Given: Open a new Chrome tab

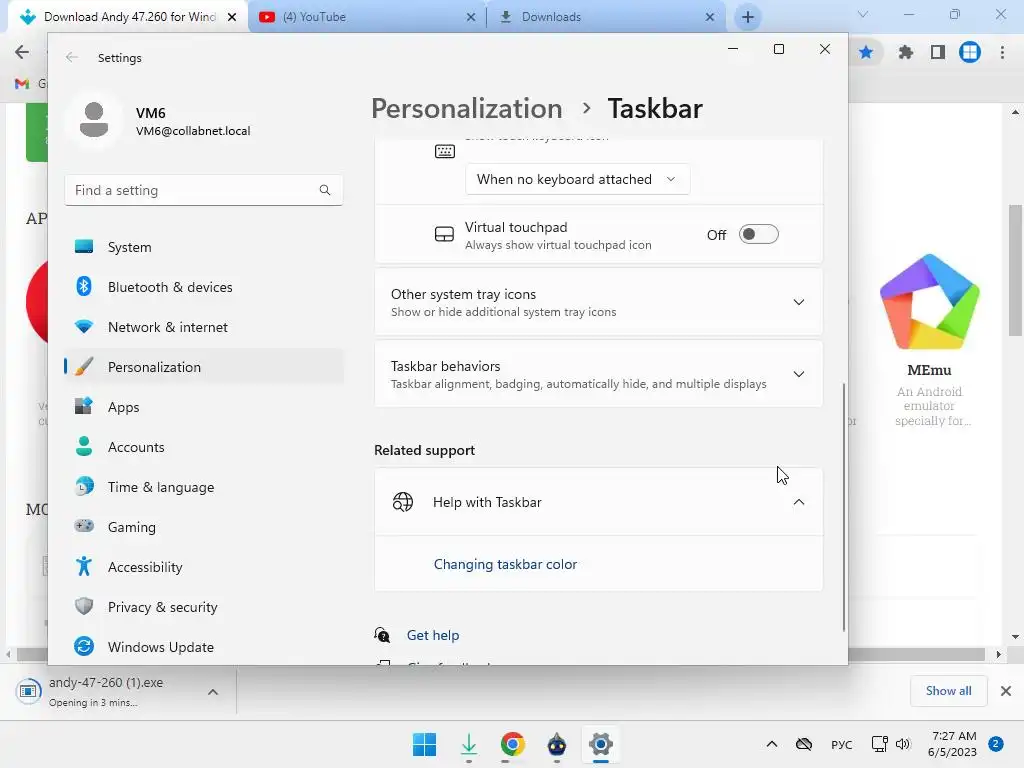Looking at the screenshot, I should [748, 17].
